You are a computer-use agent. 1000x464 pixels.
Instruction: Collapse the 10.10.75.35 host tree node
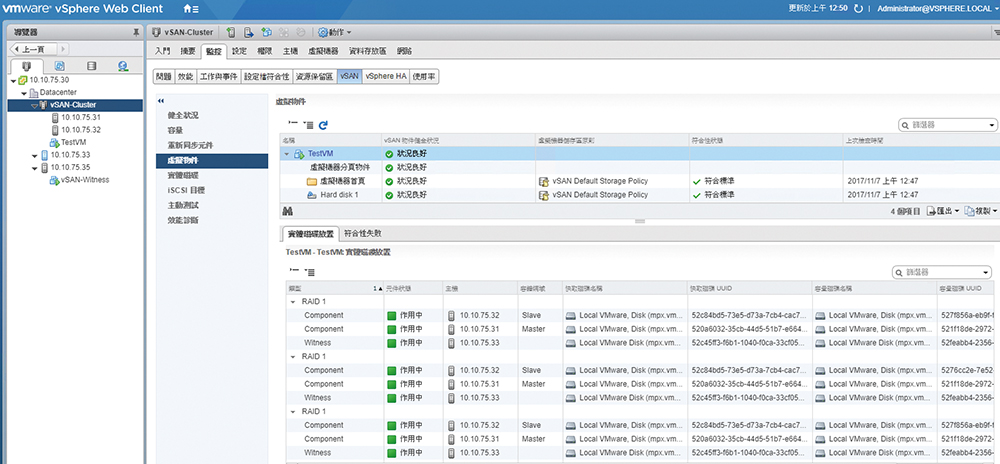click(34, 168)
